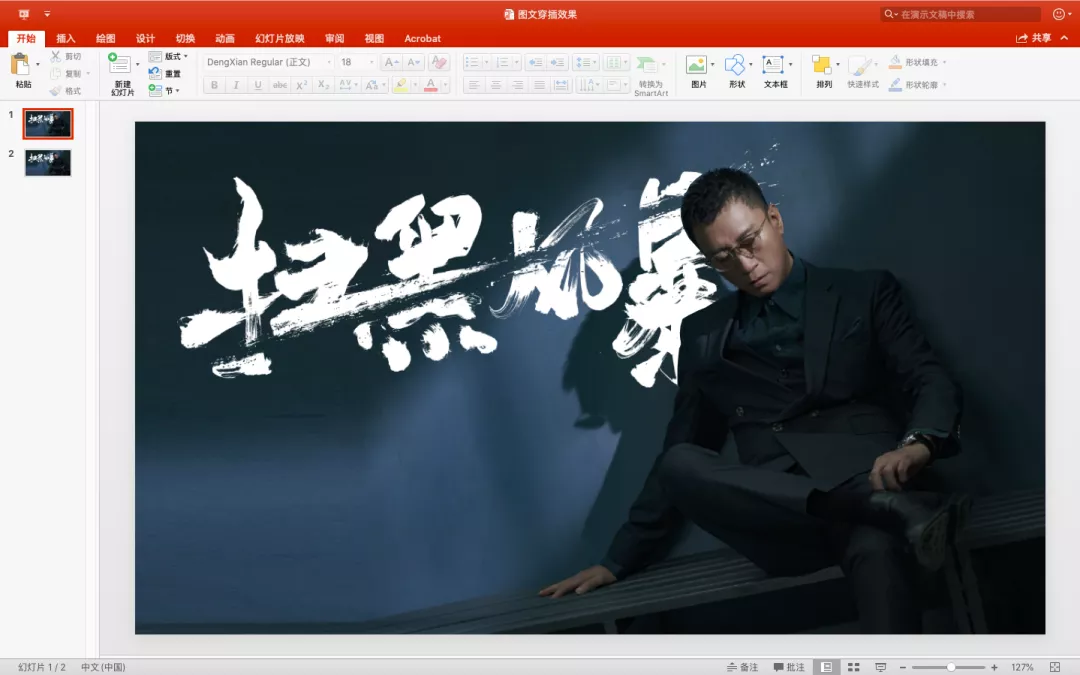This screenshot has width=1080, height=675.
Task: Reset slide layout with 重置
Action: (165, 74)
